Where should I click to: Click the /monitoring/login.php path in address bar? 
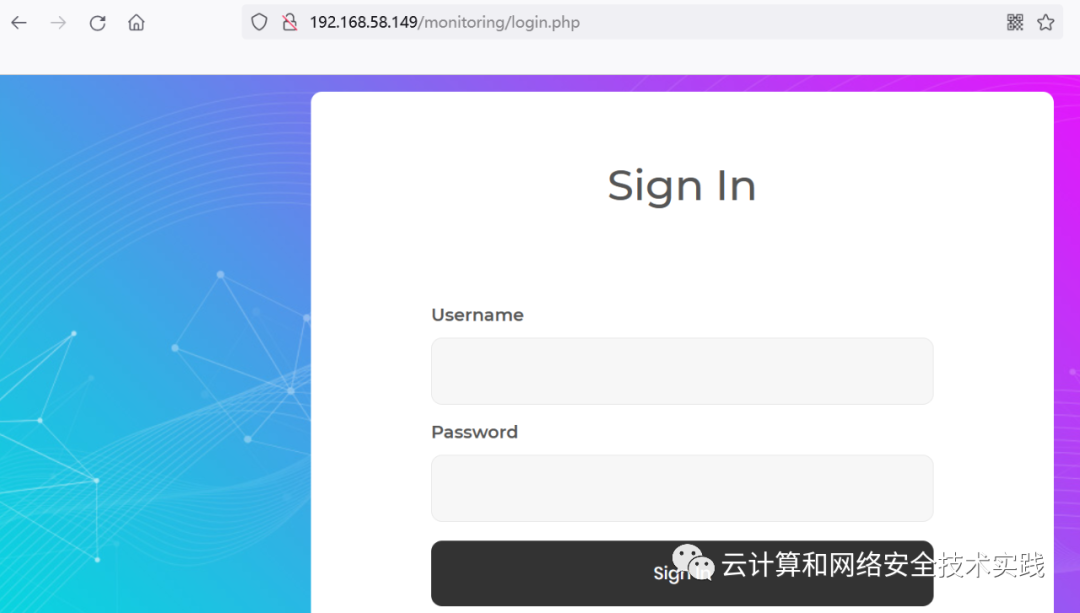499,22
